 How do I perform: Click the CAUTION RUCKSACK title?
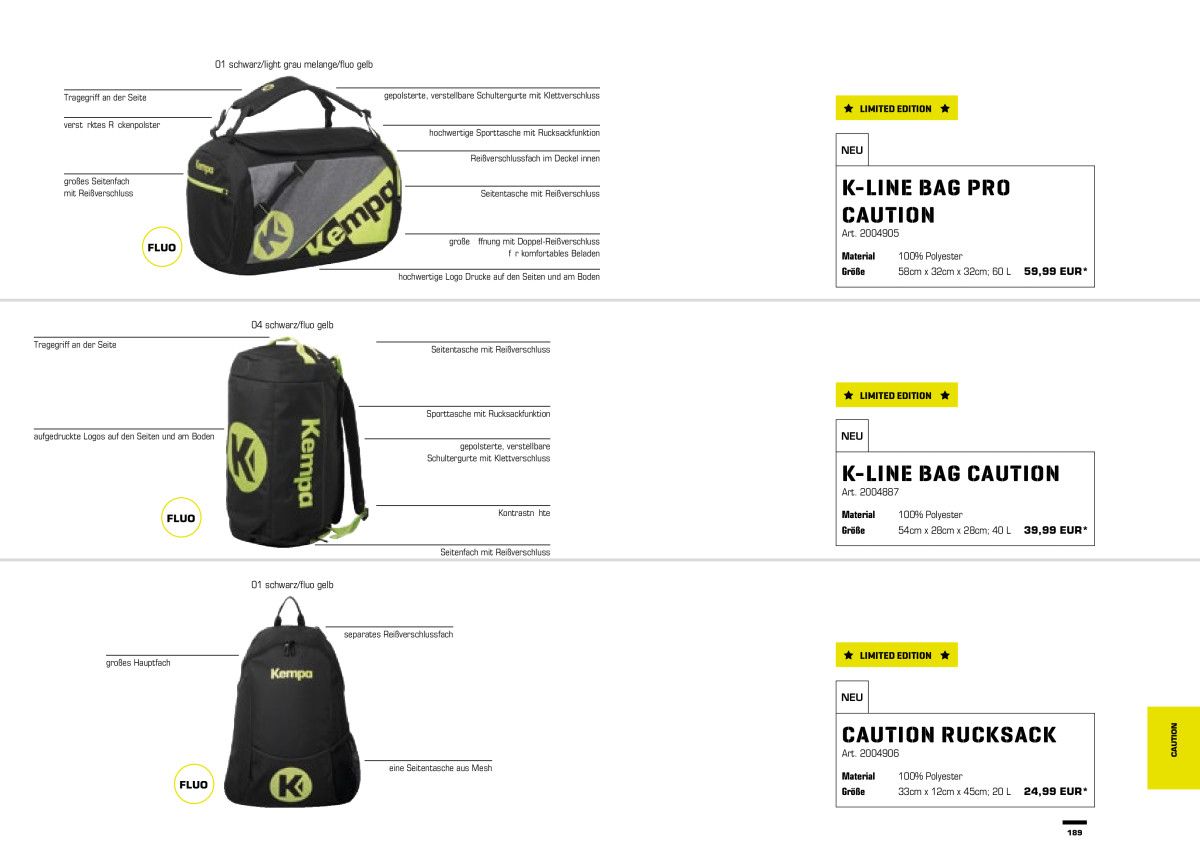(949, 735)
